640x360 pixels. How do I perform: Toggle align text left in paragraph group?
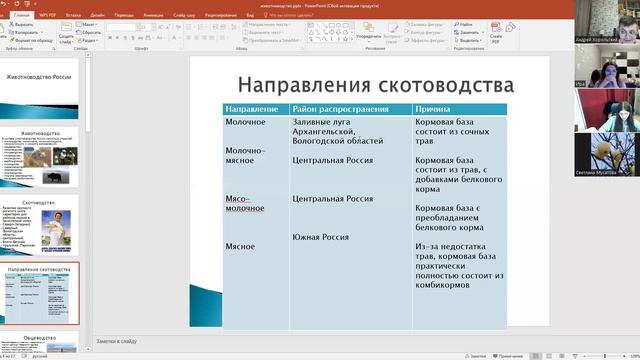(x=189, y=38)
